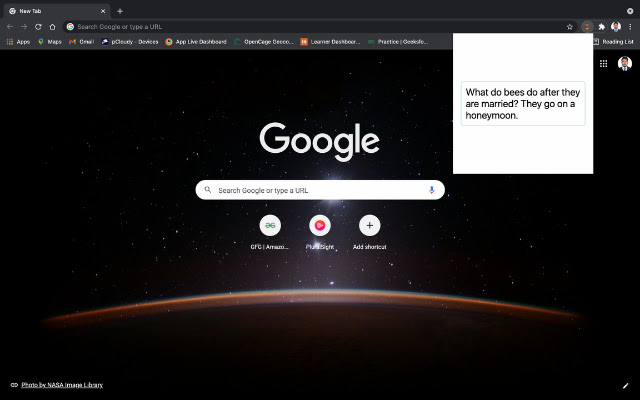Viewport: 640px width, 400px height.
Task: Click Add shortcut button
Action: [x=369, y=232]
